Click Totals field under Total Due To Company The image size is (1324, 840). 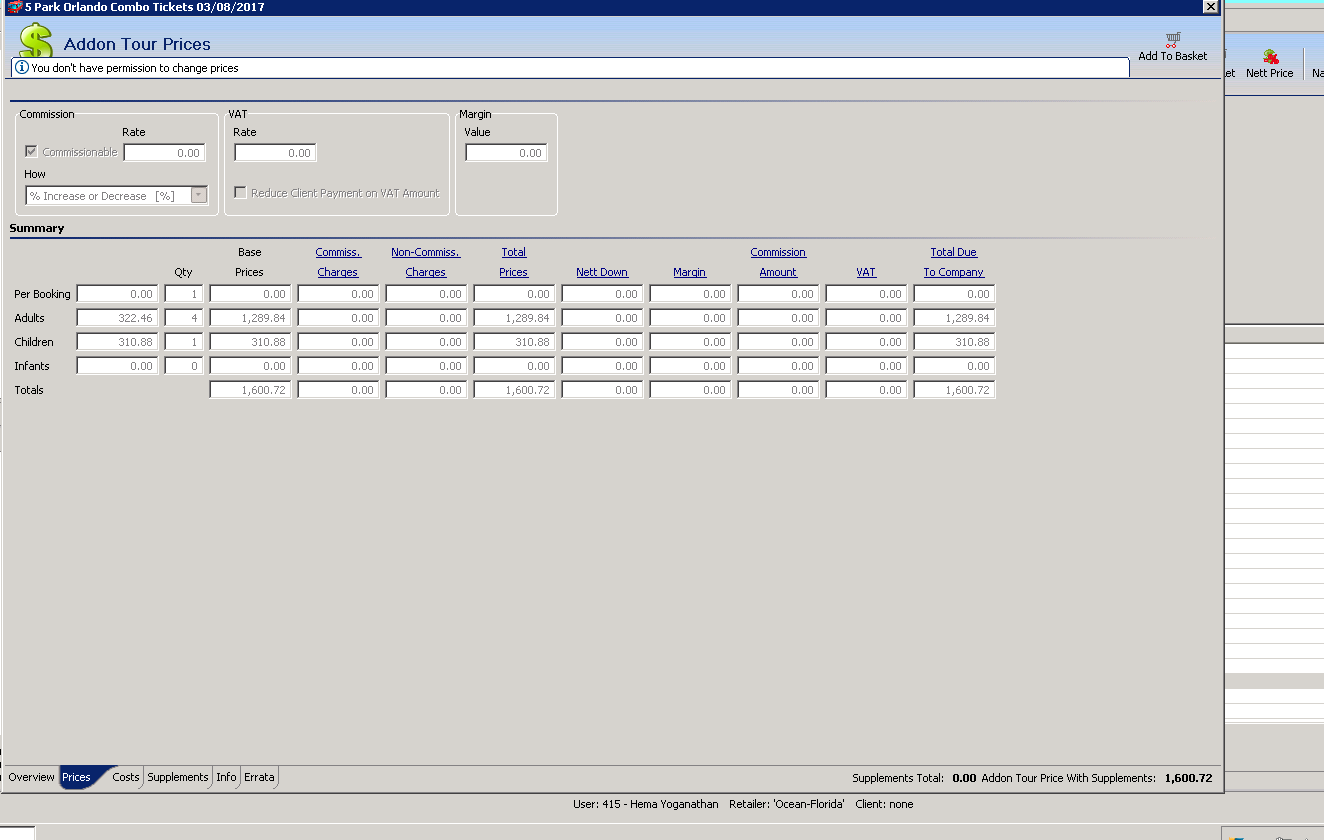coord(954,390)
